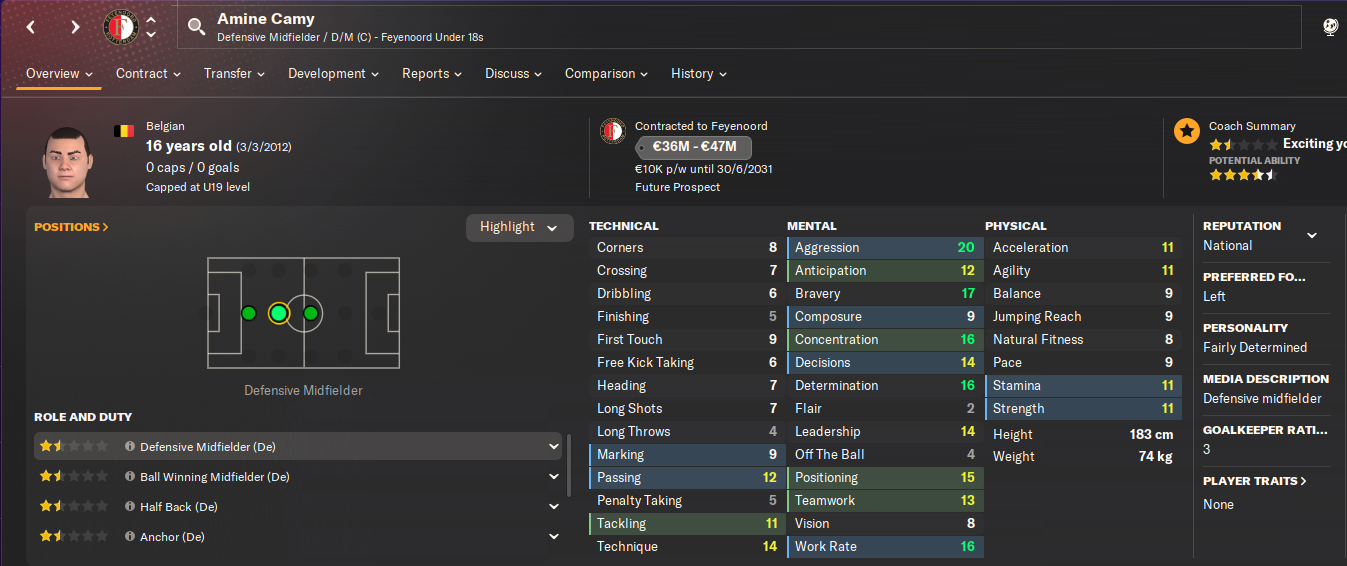This screenshot has width=1347, height=566.
Task: Click the PLAYER TRAITS heading link
Action: tap(1254, 481)
